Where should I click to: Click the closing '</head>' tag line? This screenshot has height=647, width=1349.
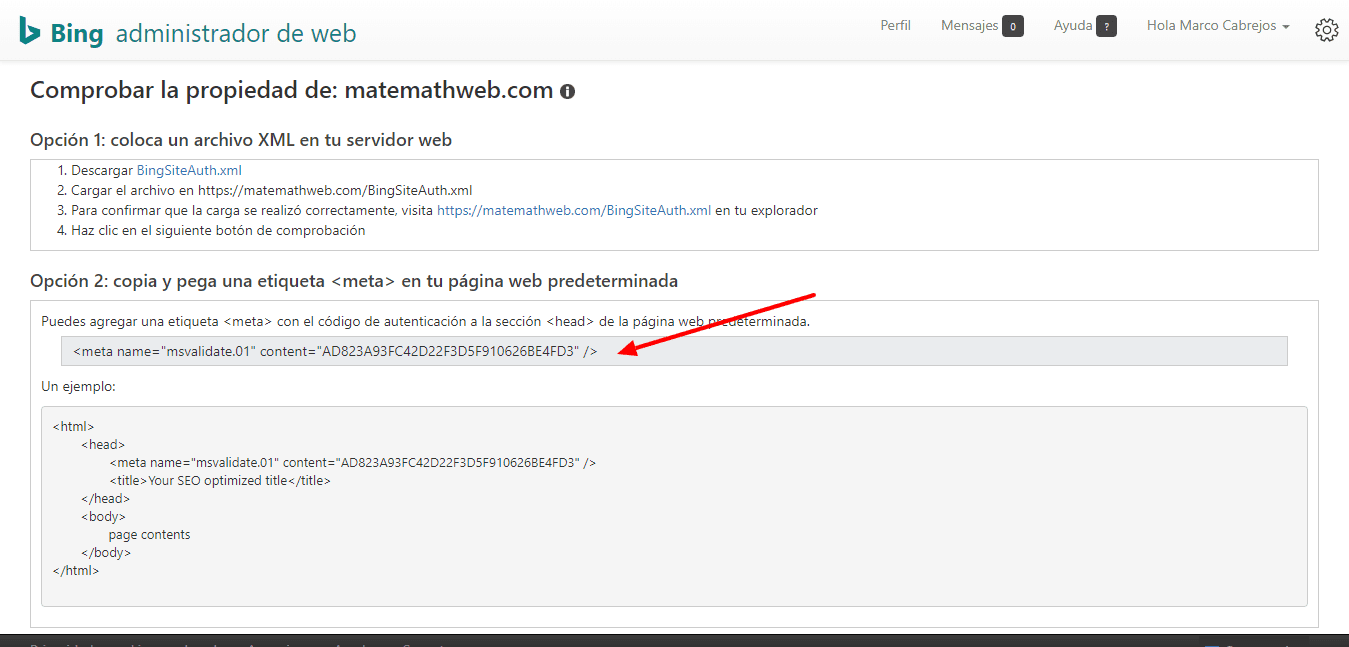(x=106, y=499)
